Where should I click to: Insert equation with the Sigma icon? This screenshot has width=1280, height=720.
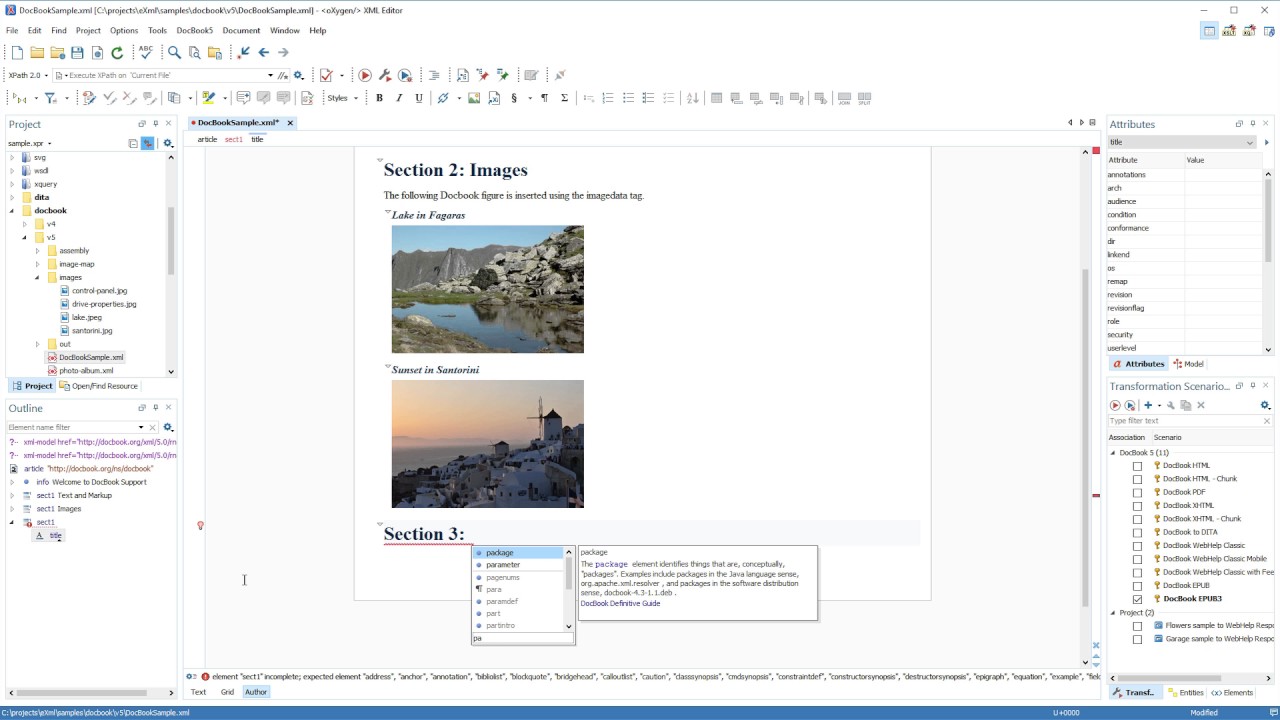[x=564, y=98]
